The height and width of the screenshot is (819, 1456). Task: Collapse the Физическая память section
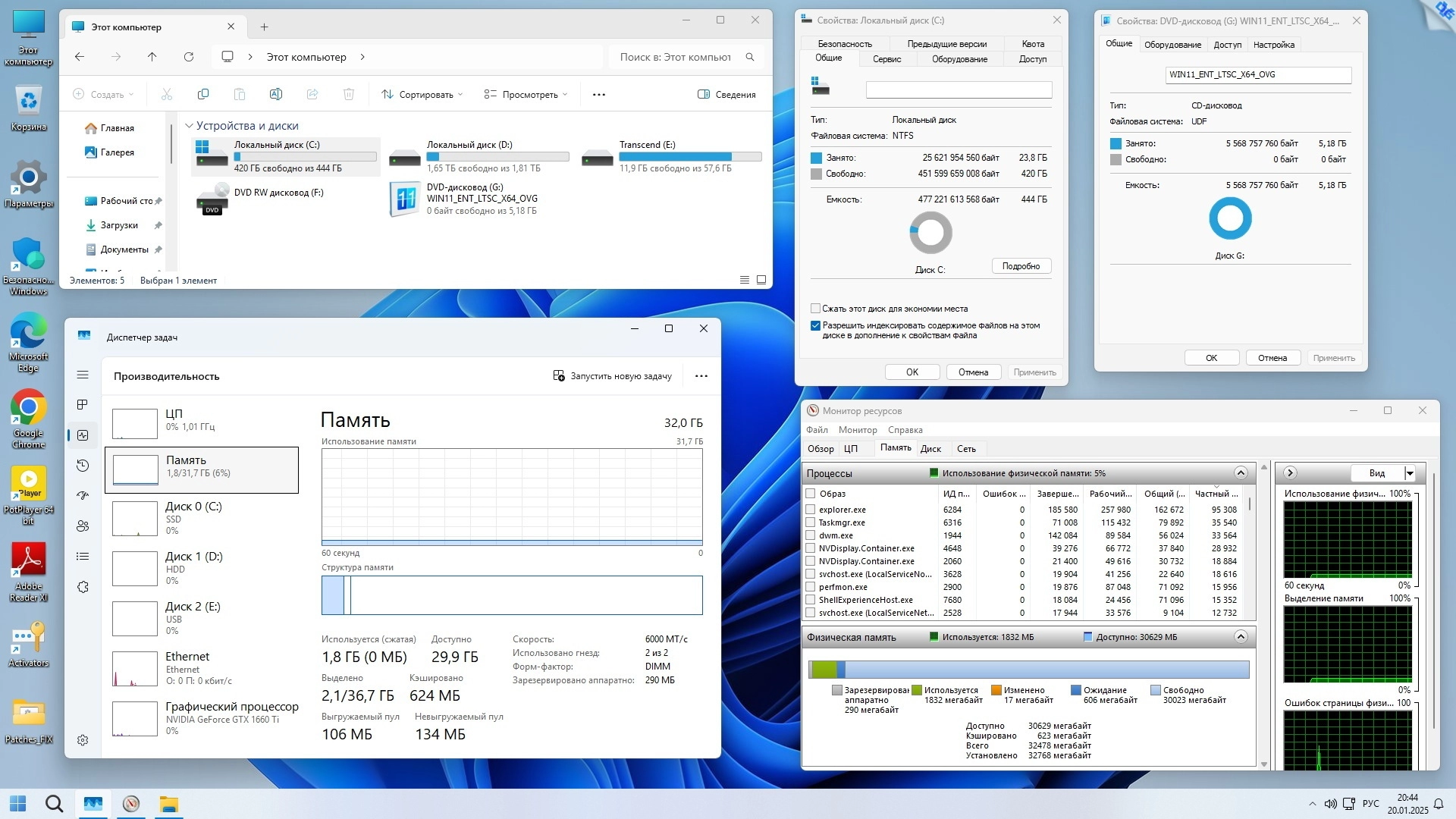point(1241,637)
